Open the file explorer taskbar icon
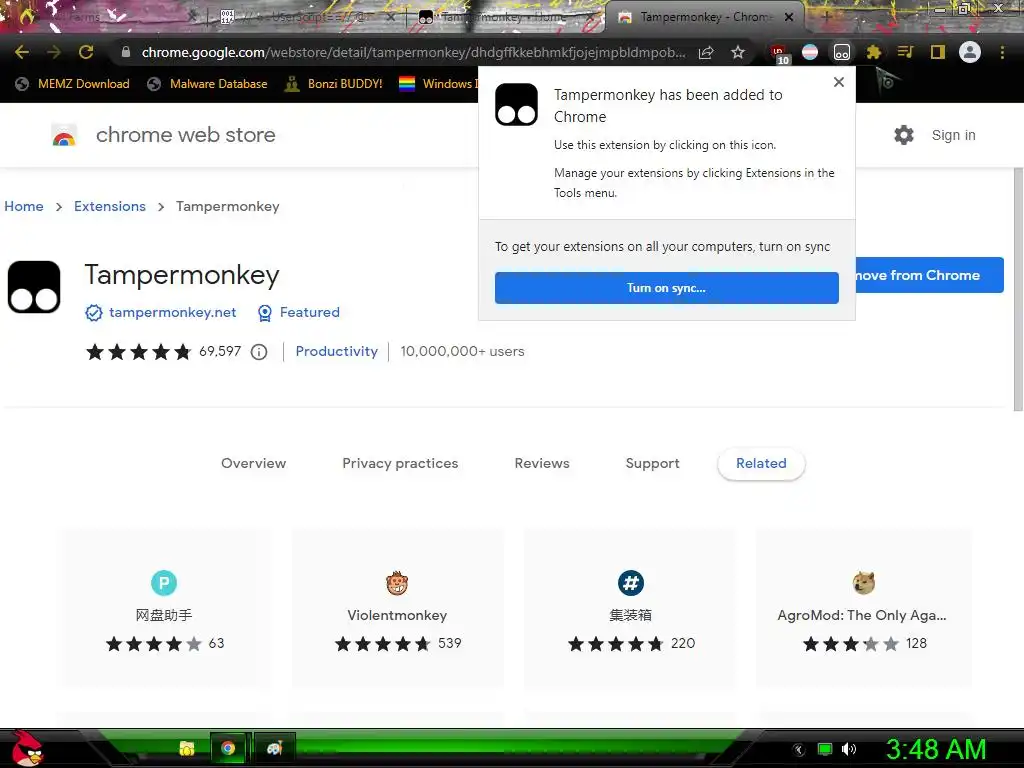The width and height of the screenshot is (1024, 768). pos(187,748)
